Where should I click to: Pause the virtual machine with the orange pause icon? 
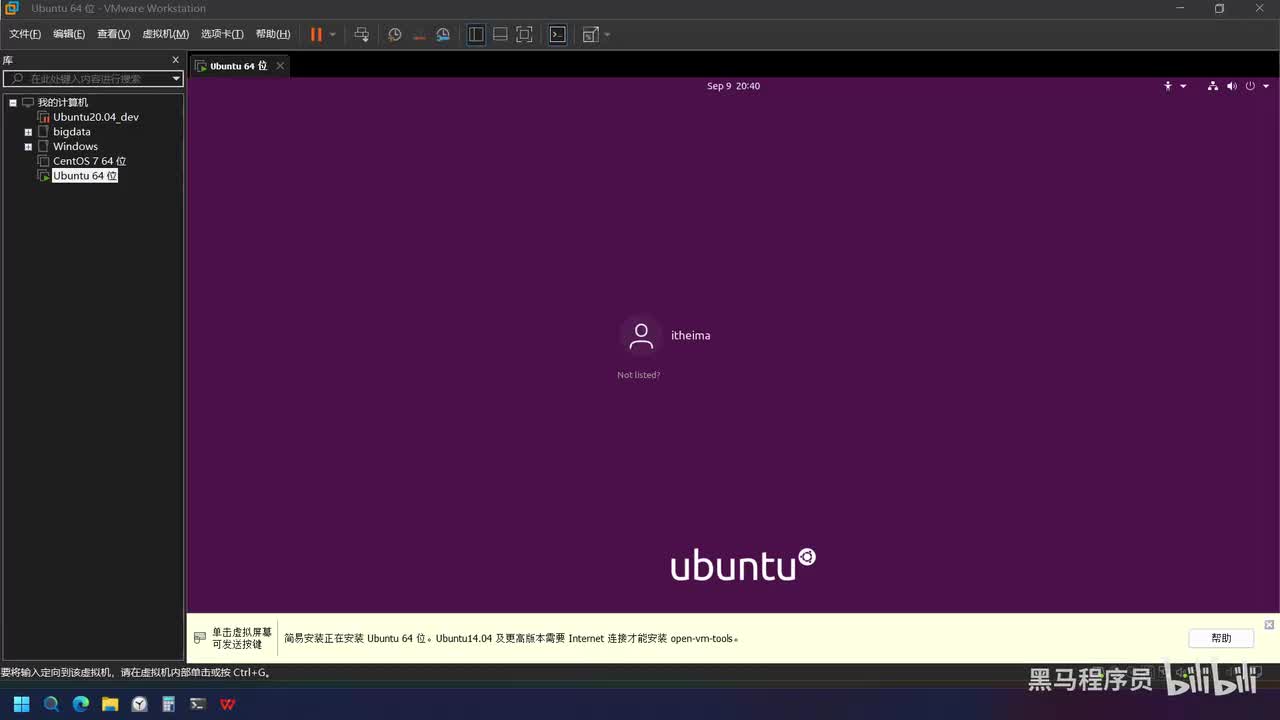click(x=316, y=34)
